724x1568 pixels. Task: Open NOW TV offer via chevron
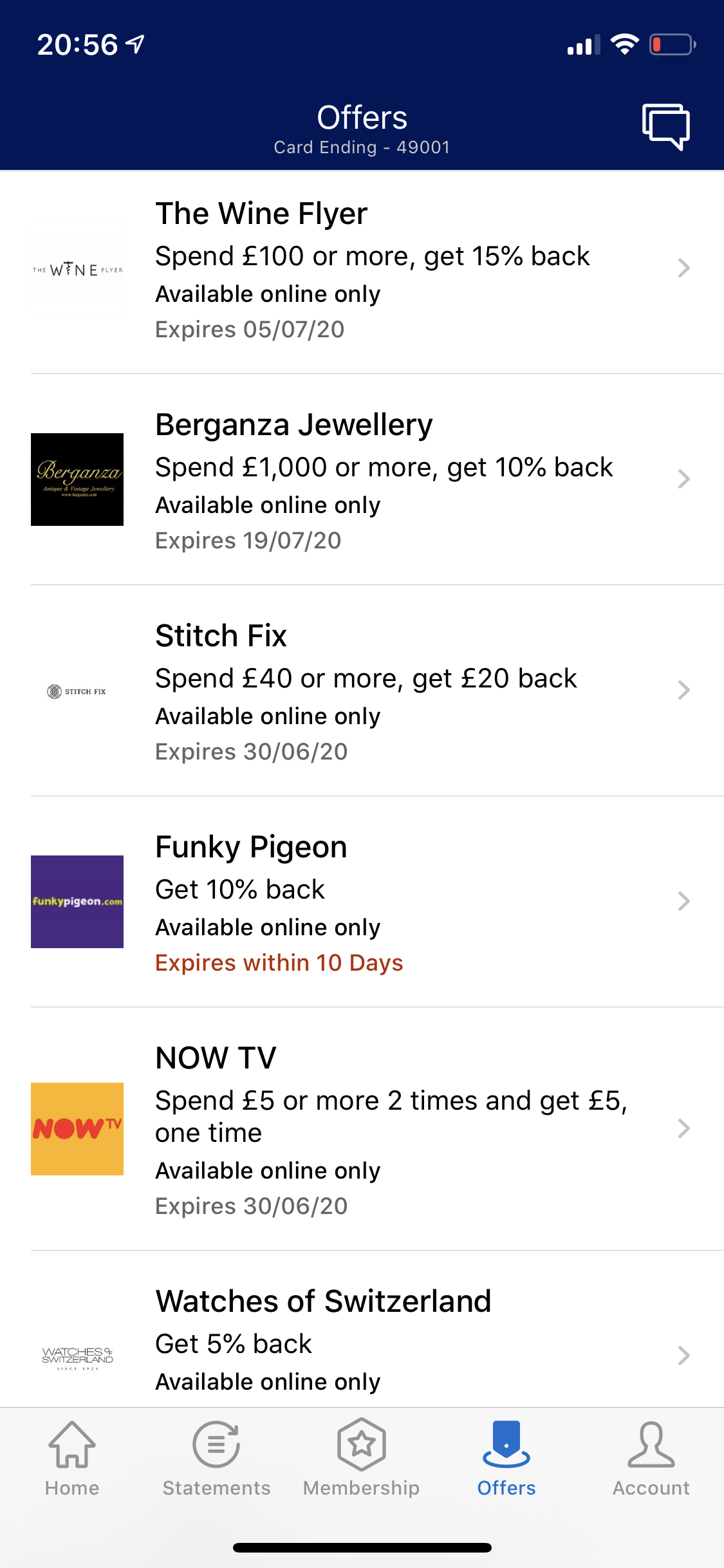683,1128
